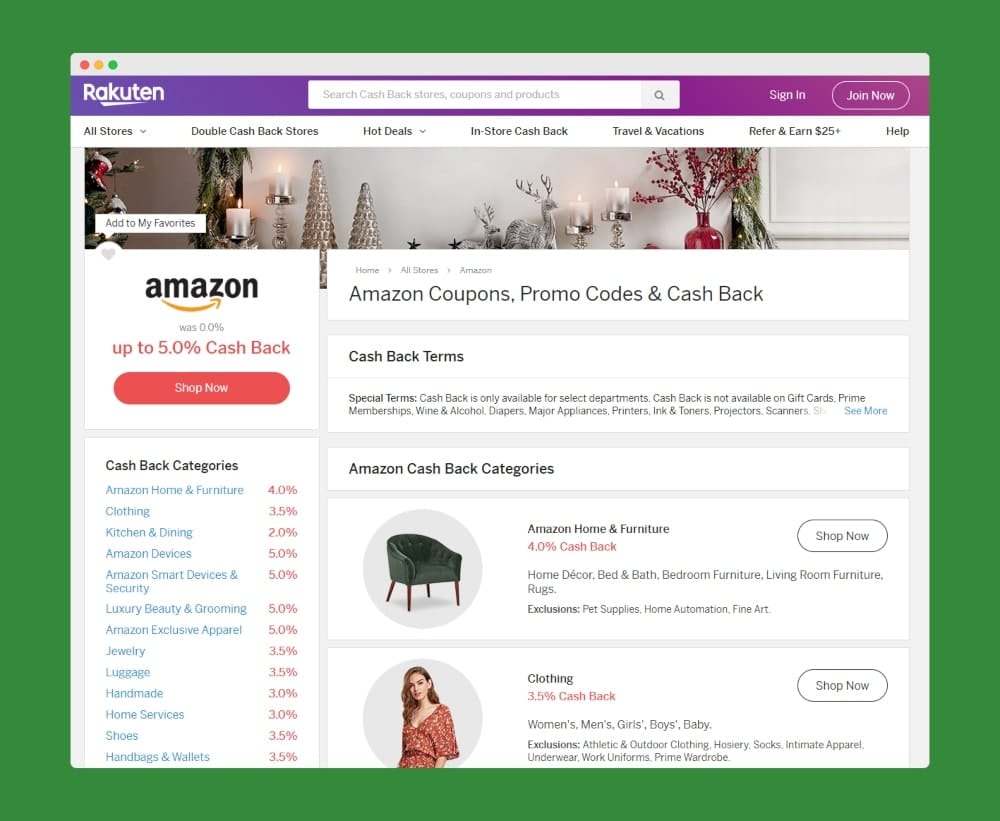Expand Special Terms via See More

point(865,411)
